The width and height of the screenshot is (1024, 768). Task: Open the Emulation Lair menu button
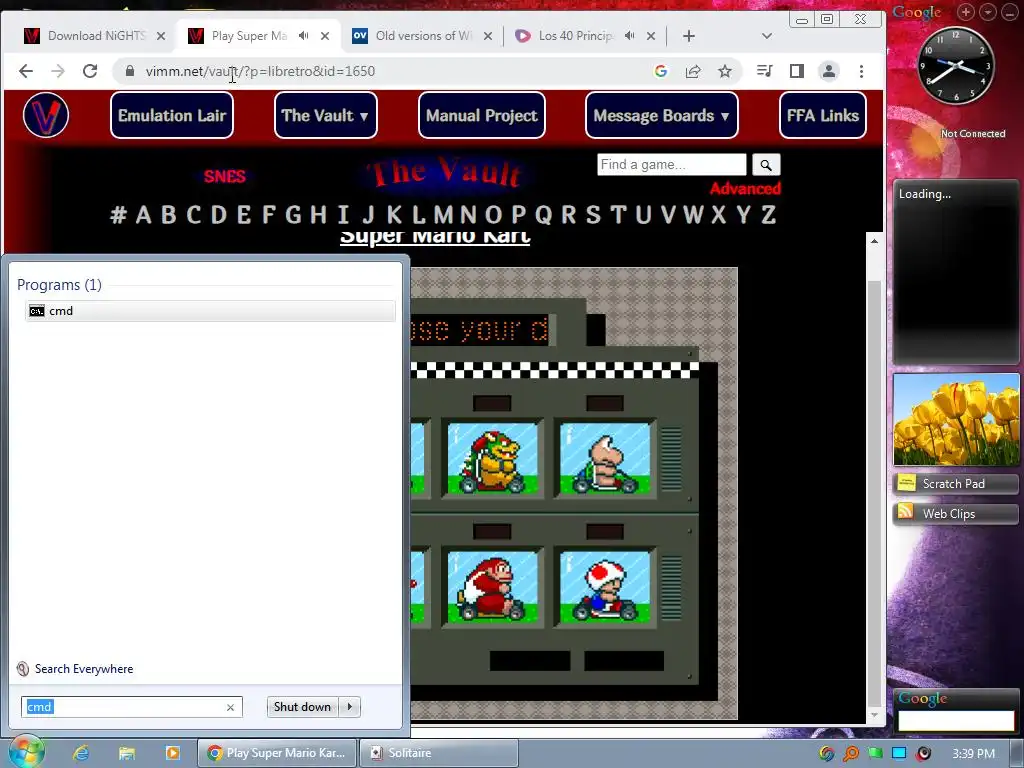[x=172, y=116]
